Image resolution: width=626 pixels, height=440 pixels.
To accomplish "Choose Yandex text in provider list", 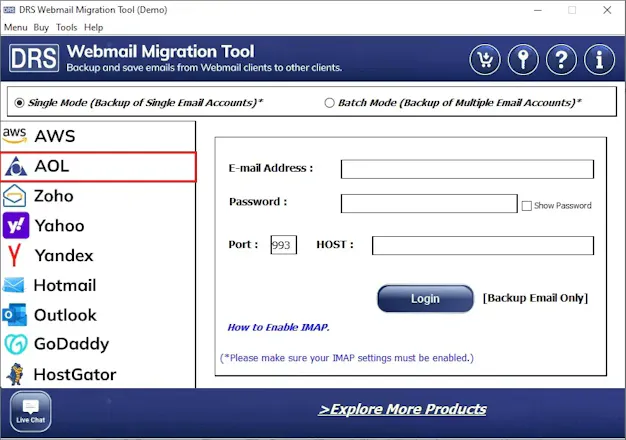I will click(x=64, y=256).
